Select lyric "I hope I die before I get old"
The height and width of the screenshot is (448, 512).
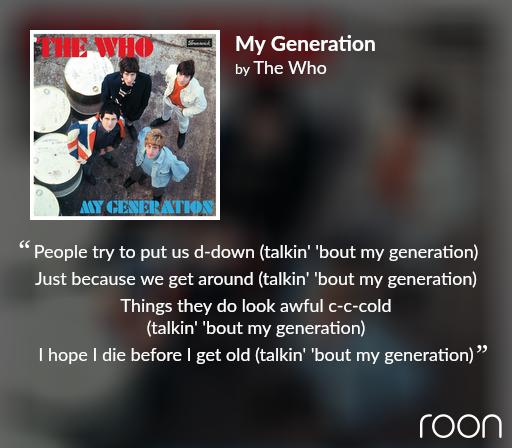click(144, 355)
